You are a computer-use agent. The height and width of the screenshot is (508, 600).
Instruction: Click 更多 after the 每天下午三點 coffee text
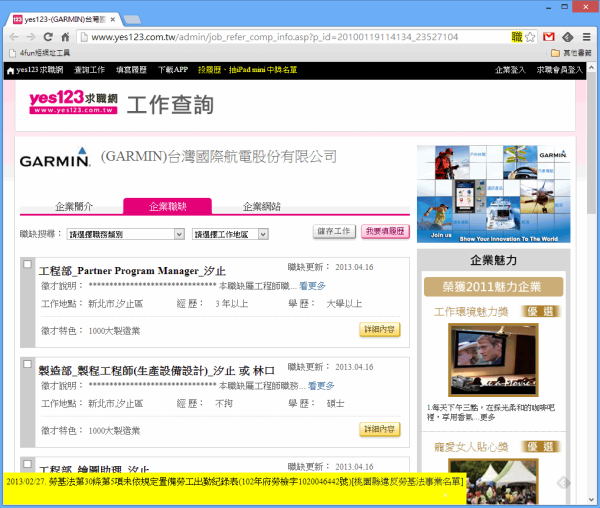point(488,417)
